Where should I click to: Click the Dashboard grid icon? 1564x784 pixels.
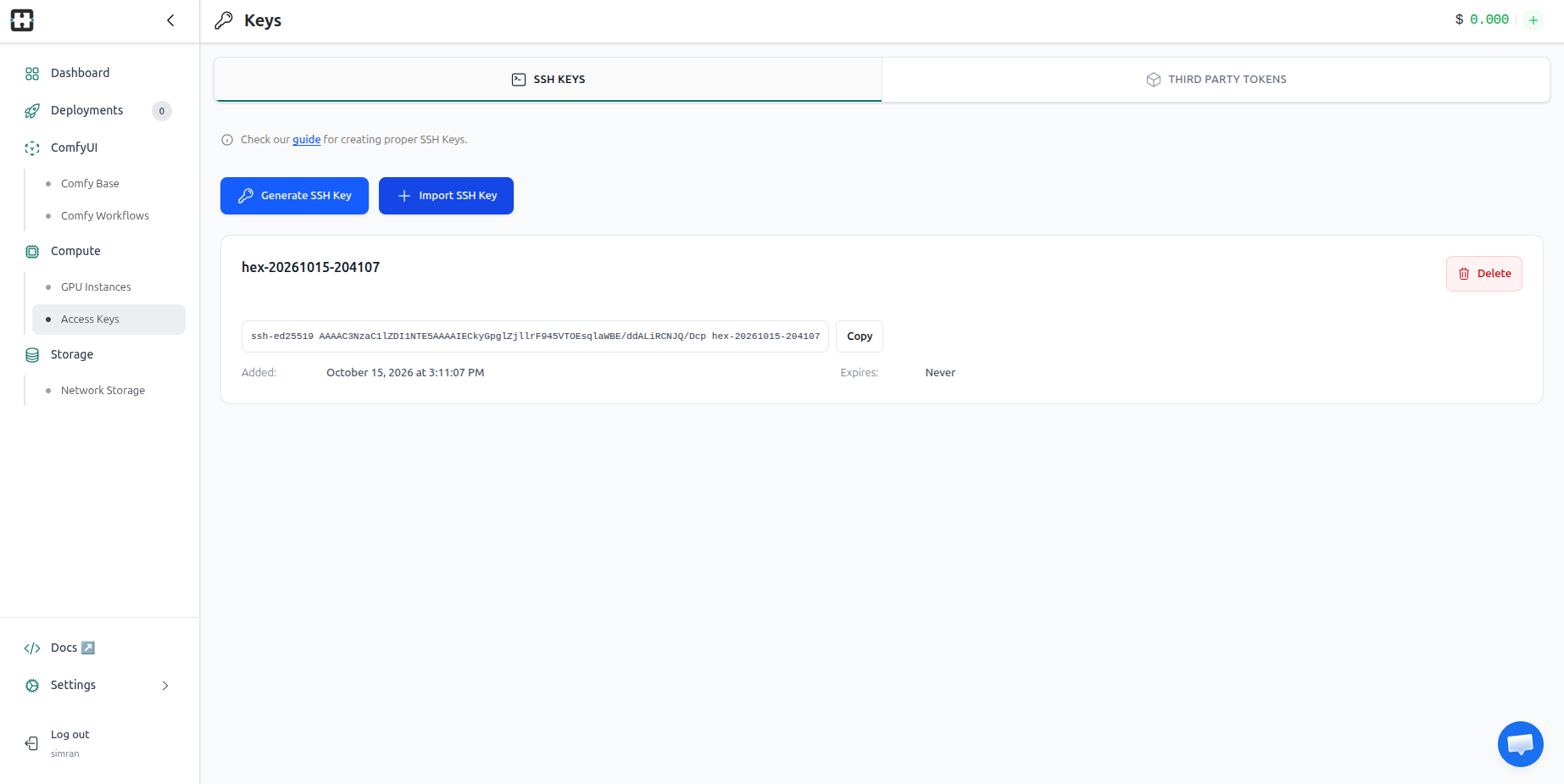tap(32, 74)
